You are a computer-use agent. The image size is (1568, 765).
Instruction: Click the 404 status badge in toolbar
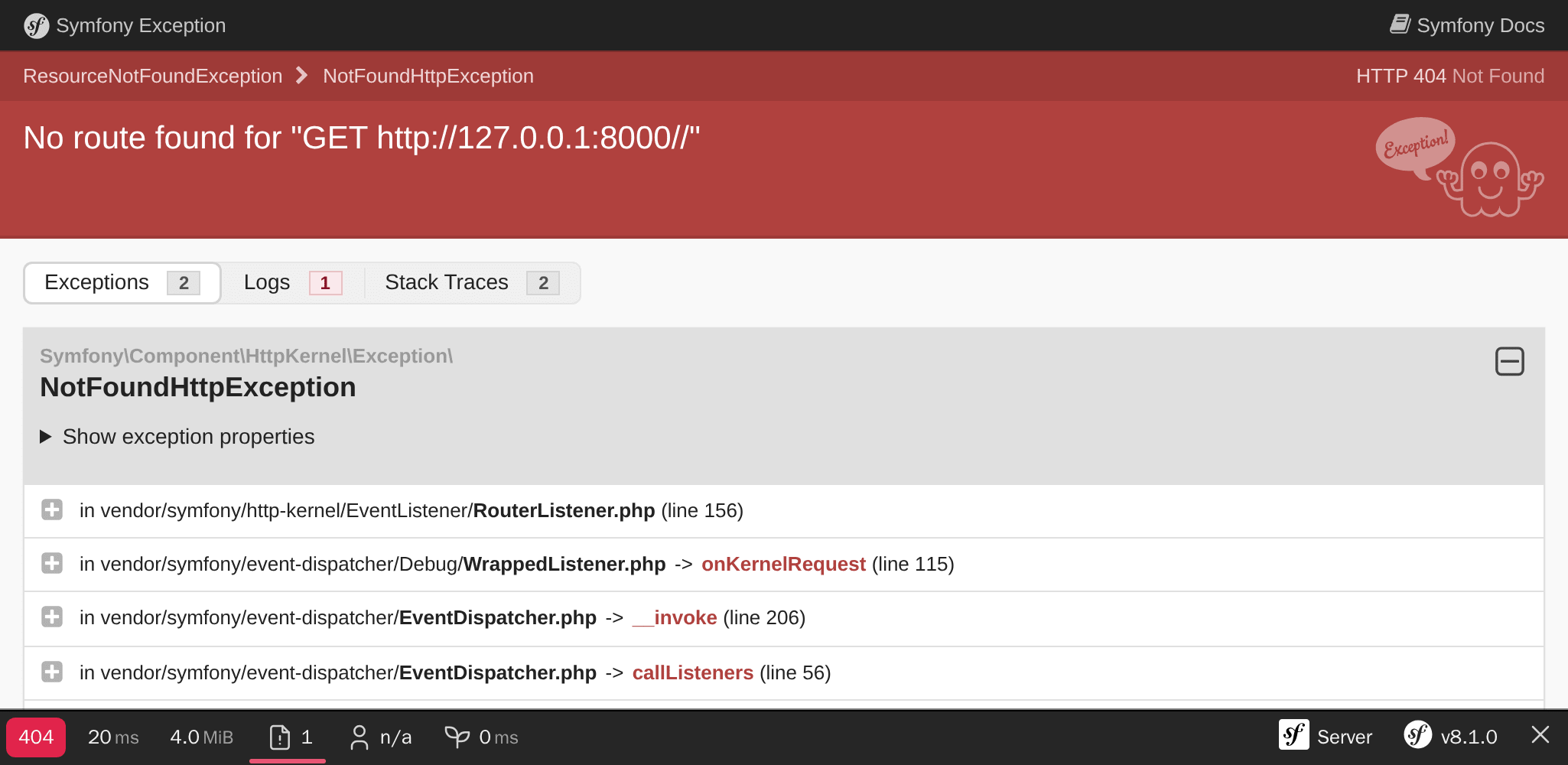(36, 737)
